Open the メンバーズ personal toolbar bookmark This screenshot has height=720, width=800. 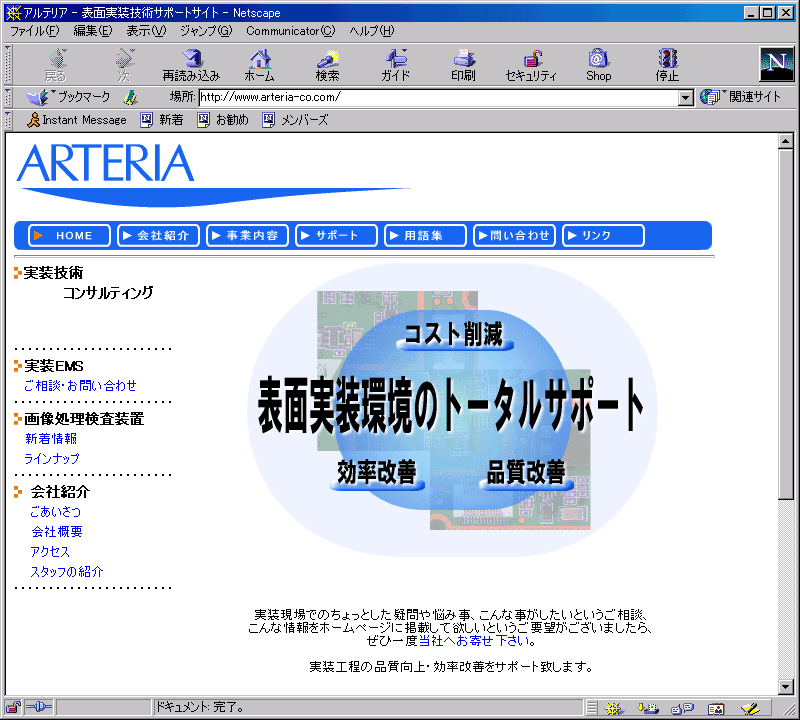pyautogui.click(x=295, y=120)
